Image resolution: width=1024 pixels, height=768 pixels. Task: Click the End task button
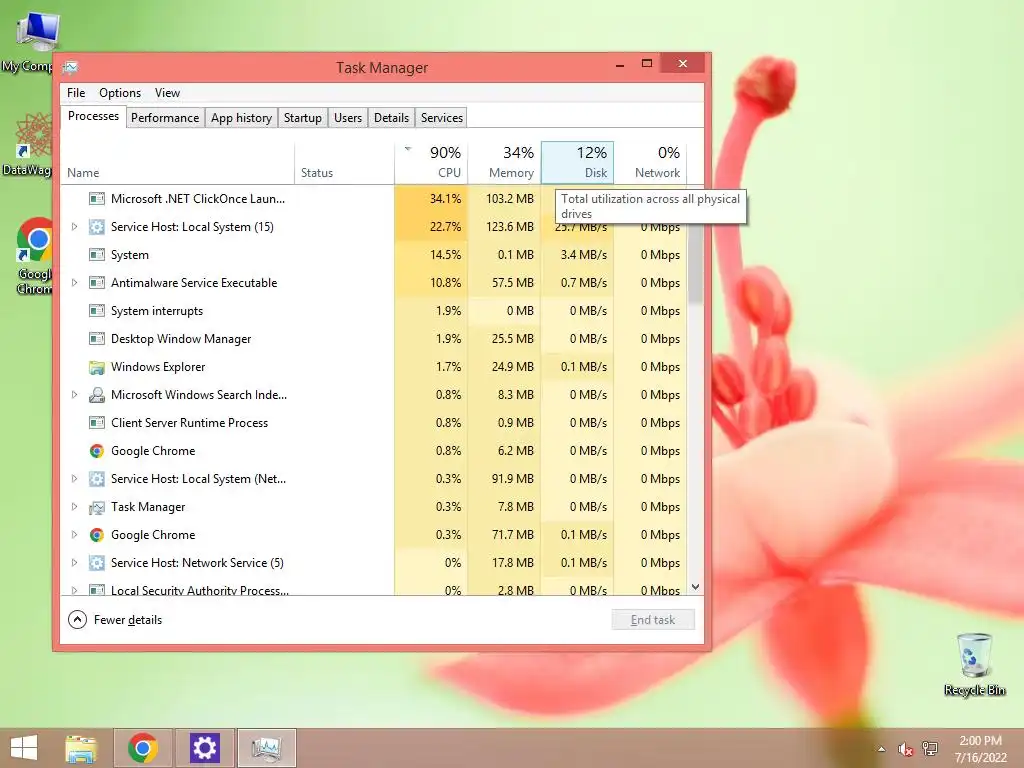(x=653, y=620)
